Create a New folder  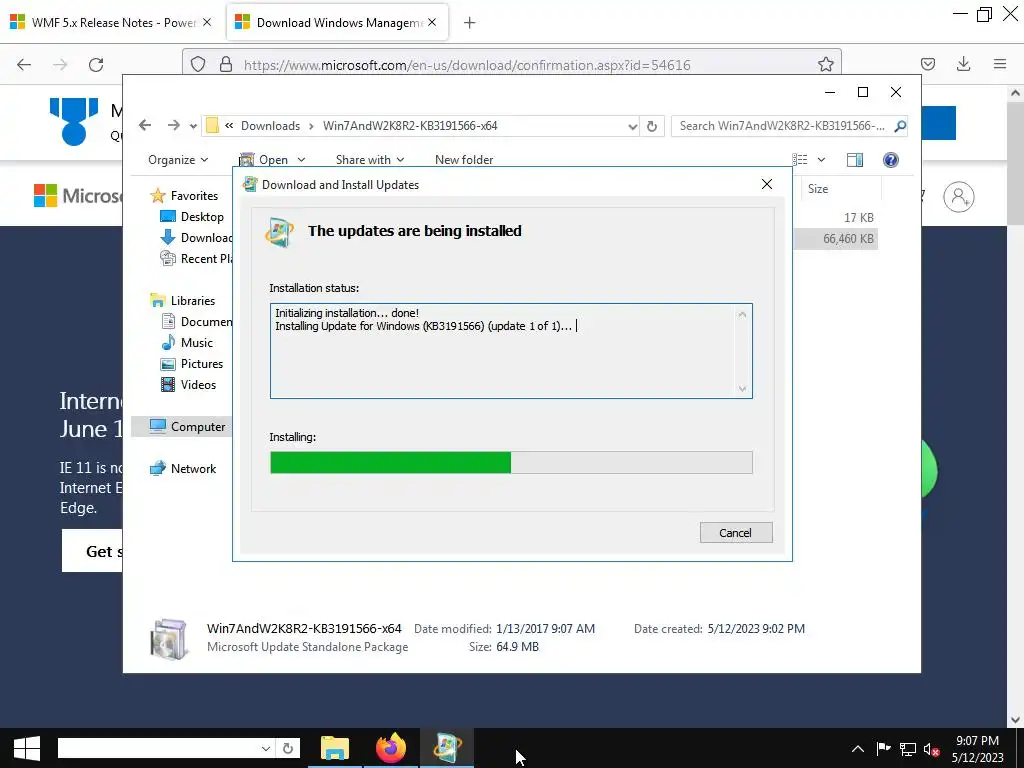pos(464,160)
